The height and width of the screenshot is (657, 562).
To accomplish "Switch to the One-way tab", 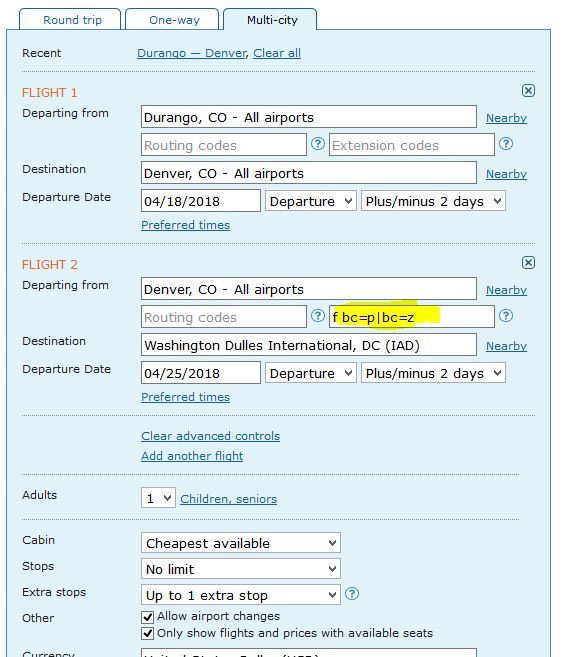I will (x=172, y=20).
